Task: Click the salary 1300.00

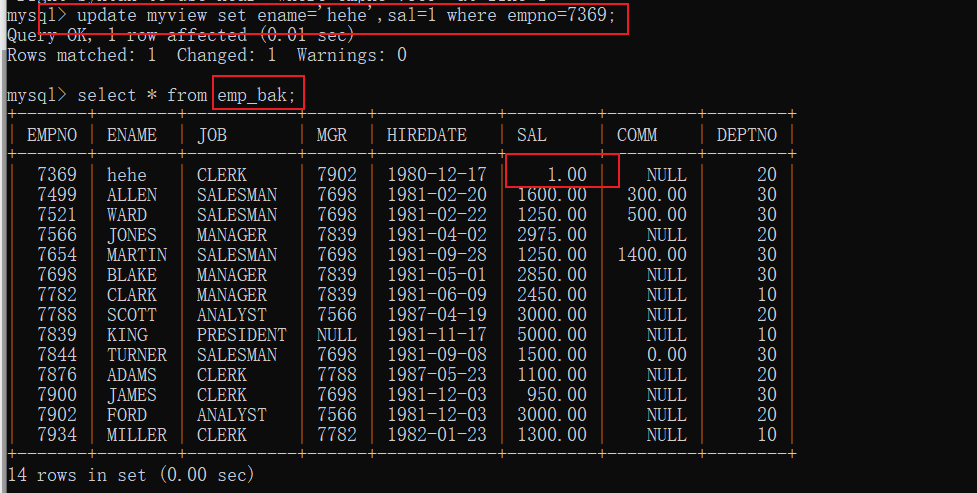Action: [551, 434]
